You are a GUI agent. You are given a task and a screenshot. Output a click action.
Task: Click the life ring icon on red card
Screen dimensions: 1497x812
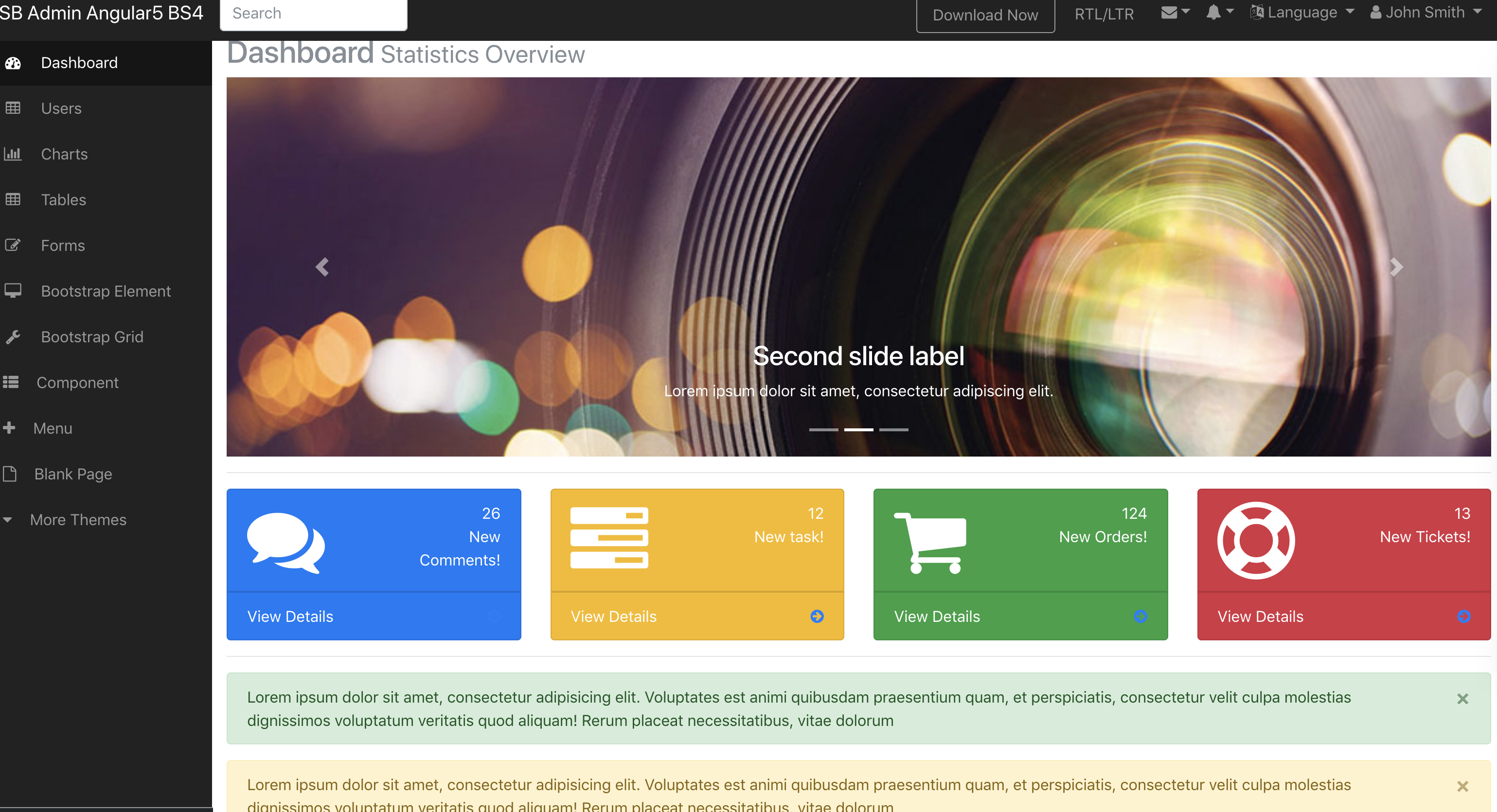[1256, 540]
